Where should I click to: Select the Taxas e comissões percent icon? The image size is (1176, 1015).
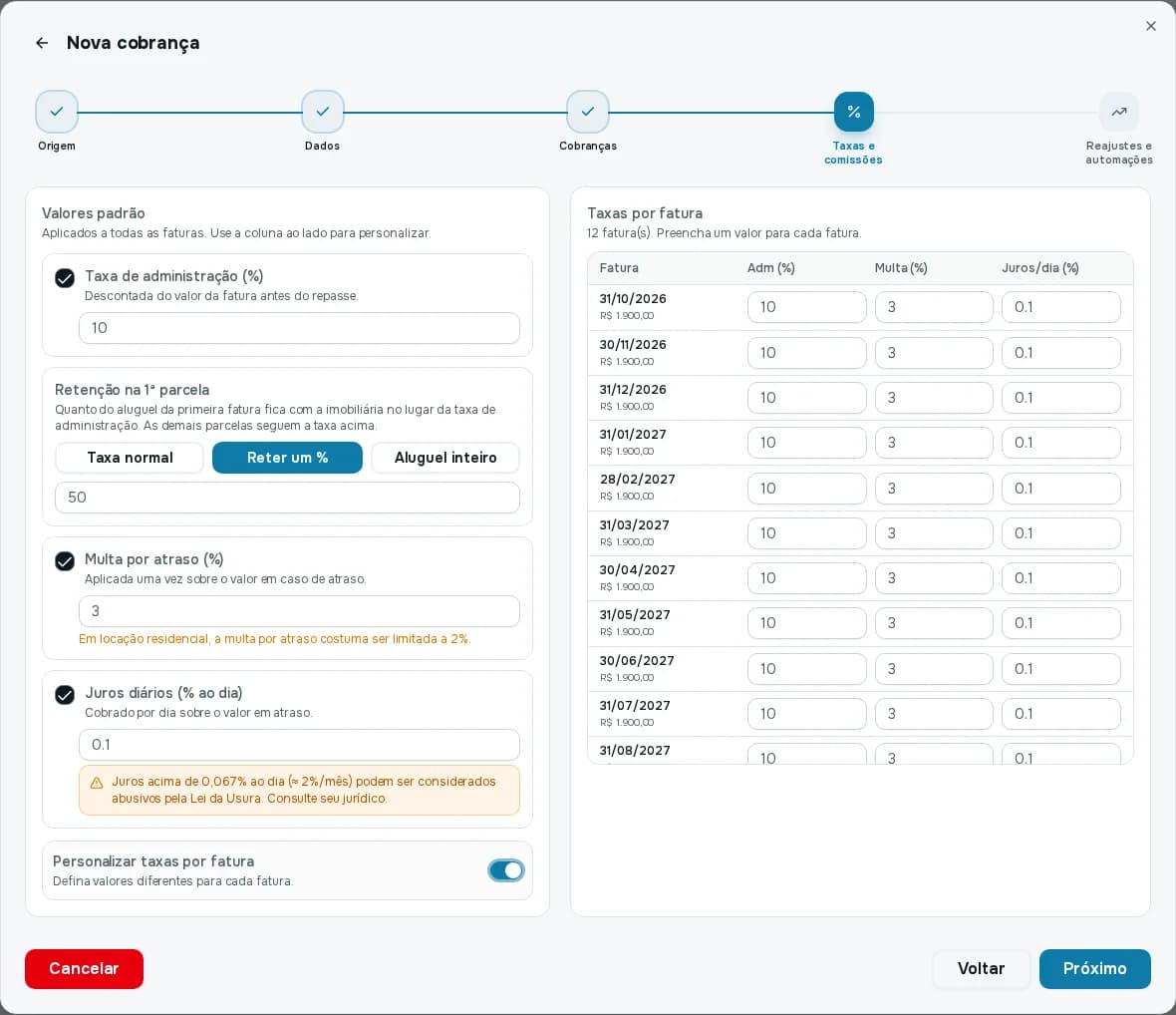(853, 112)
